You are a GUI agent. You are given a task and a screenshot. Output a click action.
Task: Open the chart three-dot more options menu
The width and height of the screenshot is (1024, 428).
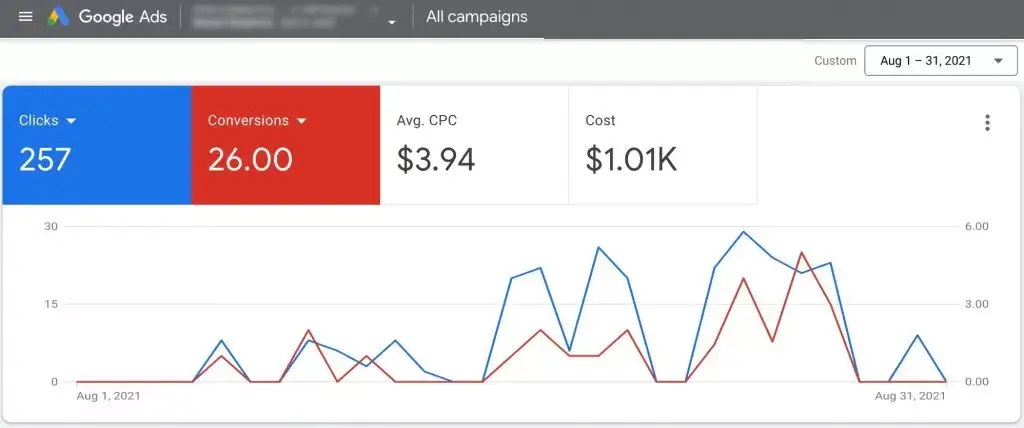tap(987, 123)
